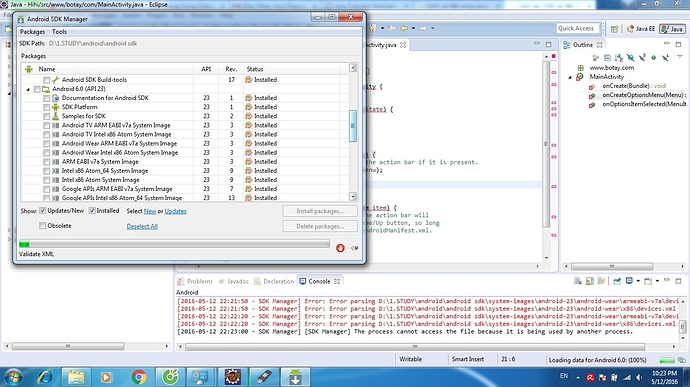Open the Outline view menu dropdown
This screenshot has width=690, height=387.
coord(680,57)
